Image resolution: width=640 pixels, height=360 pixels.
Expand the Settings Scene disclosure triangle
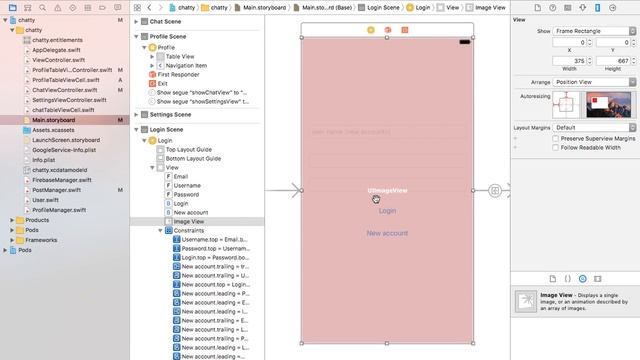pos(136,115)
